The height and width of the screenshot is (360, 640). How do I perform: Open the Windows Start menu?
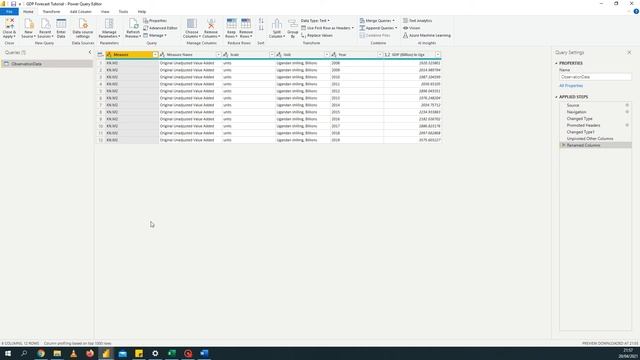tap(8, 353)
